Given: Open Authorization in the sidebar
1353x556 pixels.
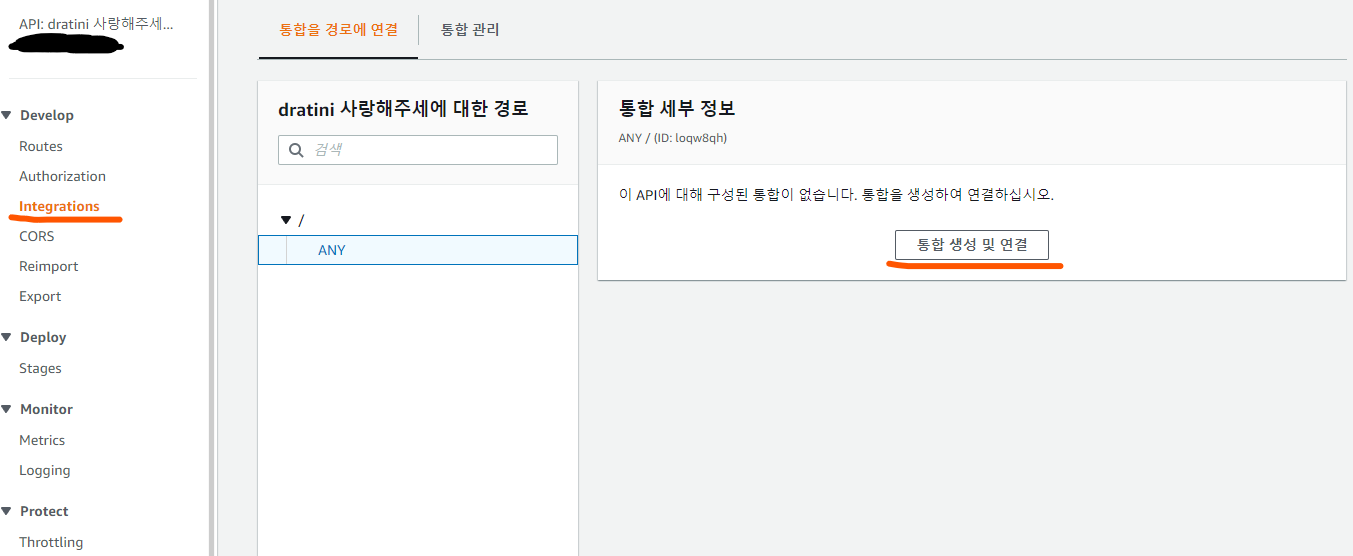Looking at the screenshot, I should coord(62,176).
